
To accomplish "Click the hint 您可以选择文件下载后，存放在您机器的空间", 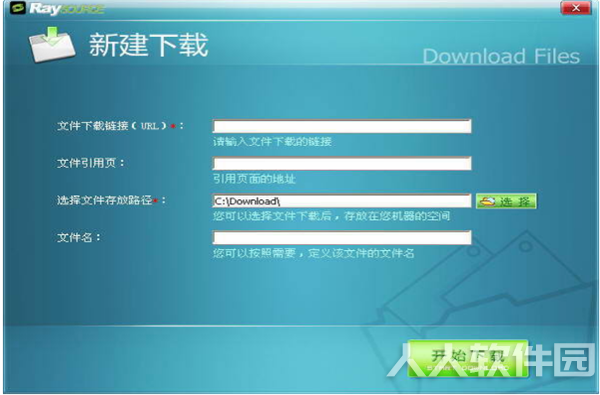I will tap(331, 216).
